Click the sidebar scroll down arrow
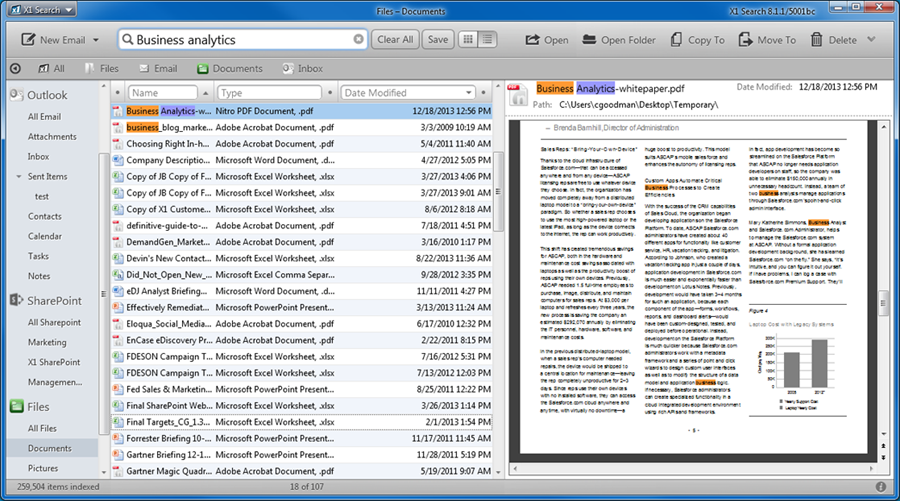Screen dimensions: 900x501 (104, 473)
